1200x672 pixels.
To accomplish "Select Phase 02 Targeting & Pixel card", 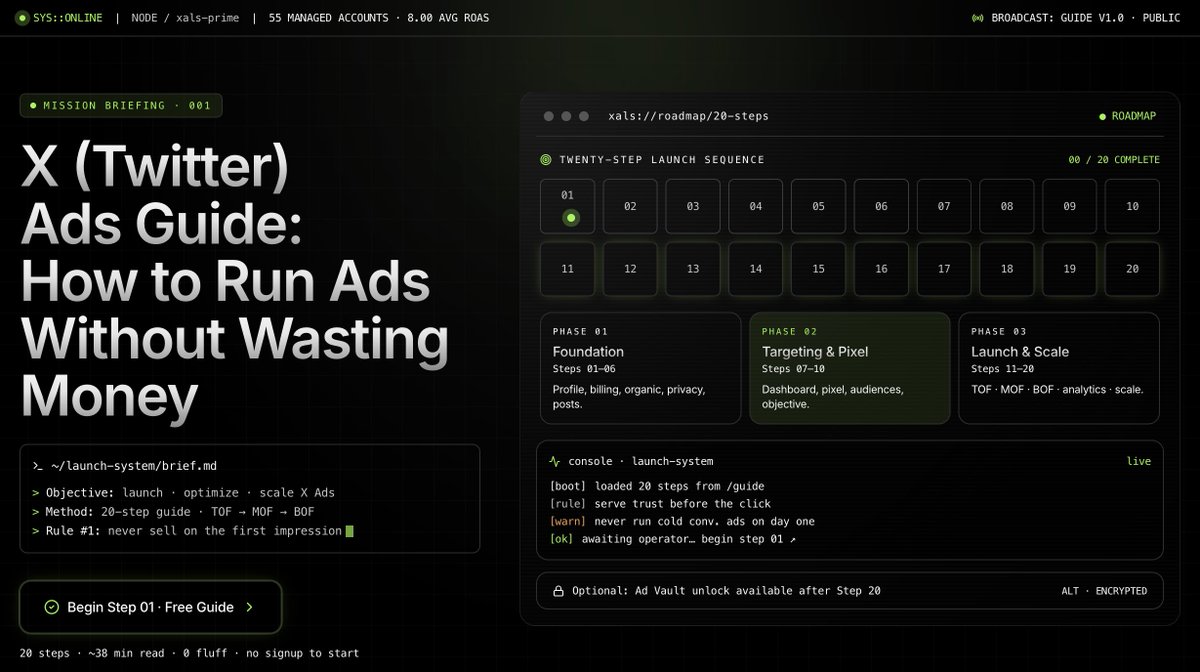I will tap(850, 368).
